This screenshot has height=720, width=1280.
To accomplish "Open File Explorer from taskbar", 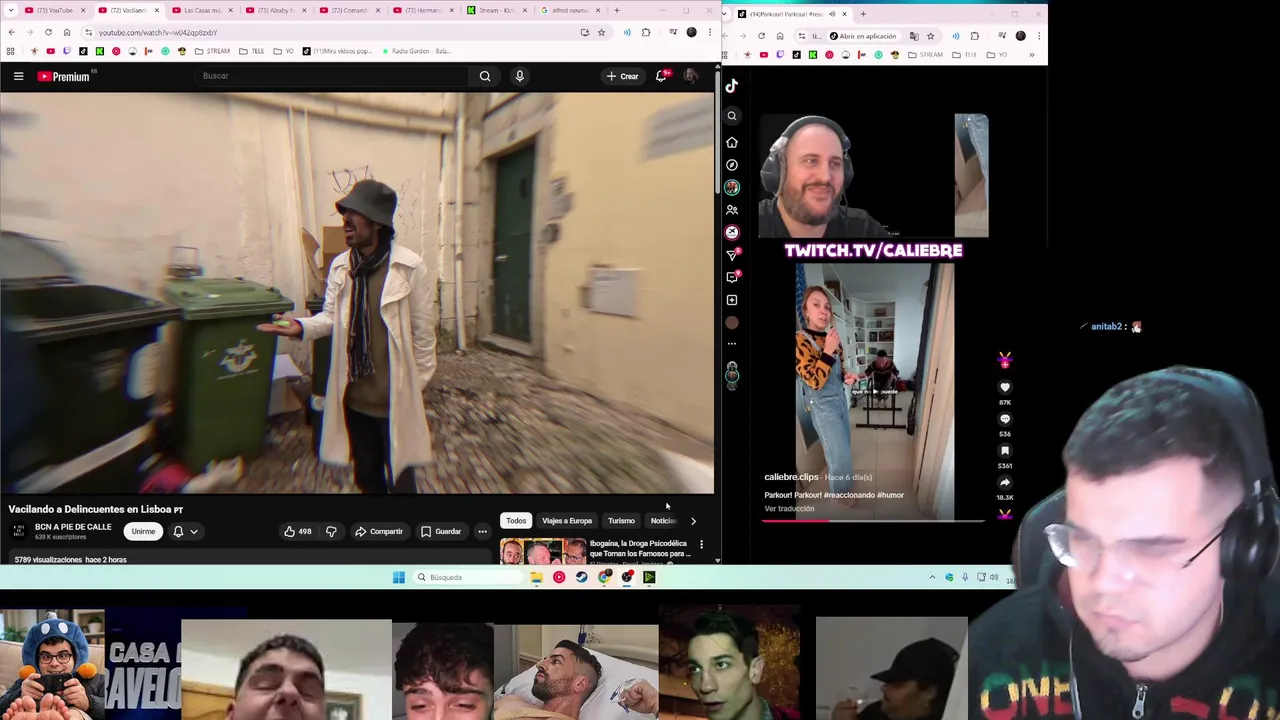I will pyautogui.click(x=537, y=577).
